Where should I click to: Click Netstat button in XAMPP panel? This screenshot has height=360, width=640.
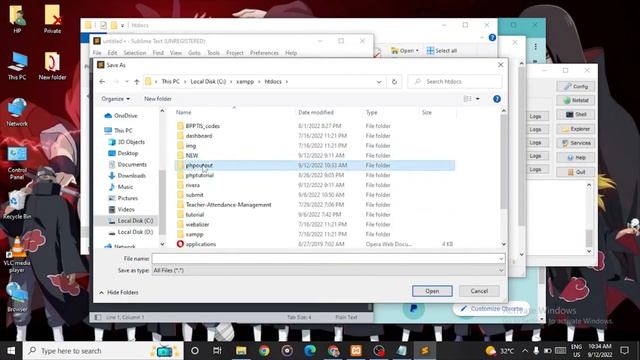[576, 100]
